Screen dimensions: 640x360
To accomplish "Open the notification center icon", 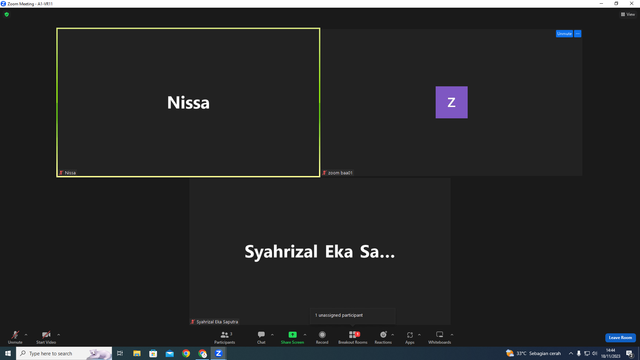I will pos(629,353).
